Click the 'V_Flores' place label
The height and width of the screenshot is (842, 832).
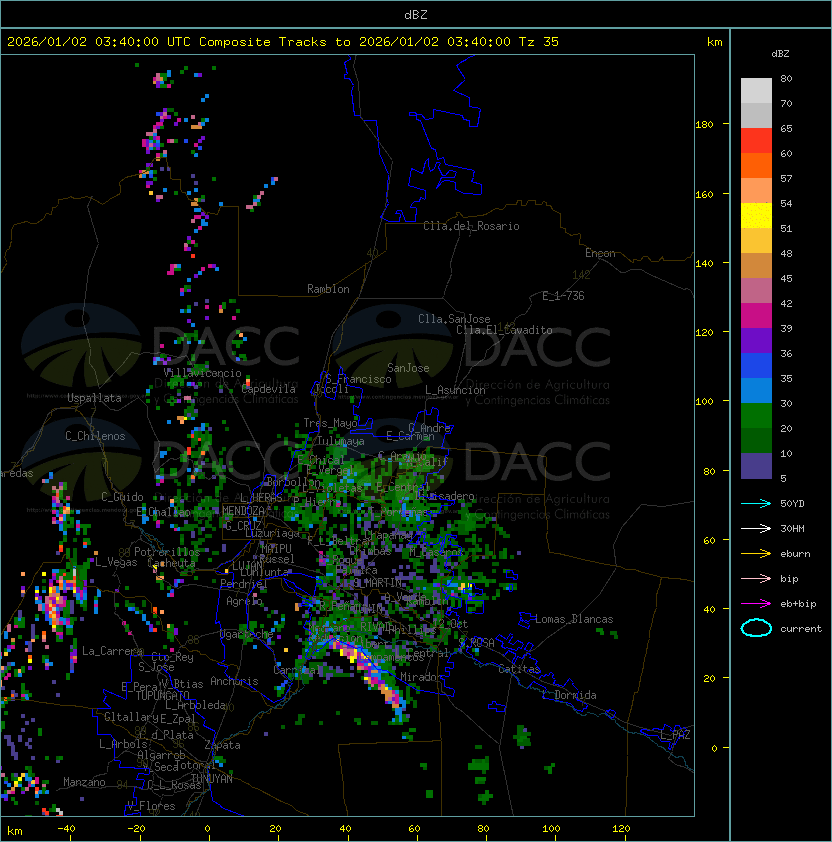click(151, 806)
